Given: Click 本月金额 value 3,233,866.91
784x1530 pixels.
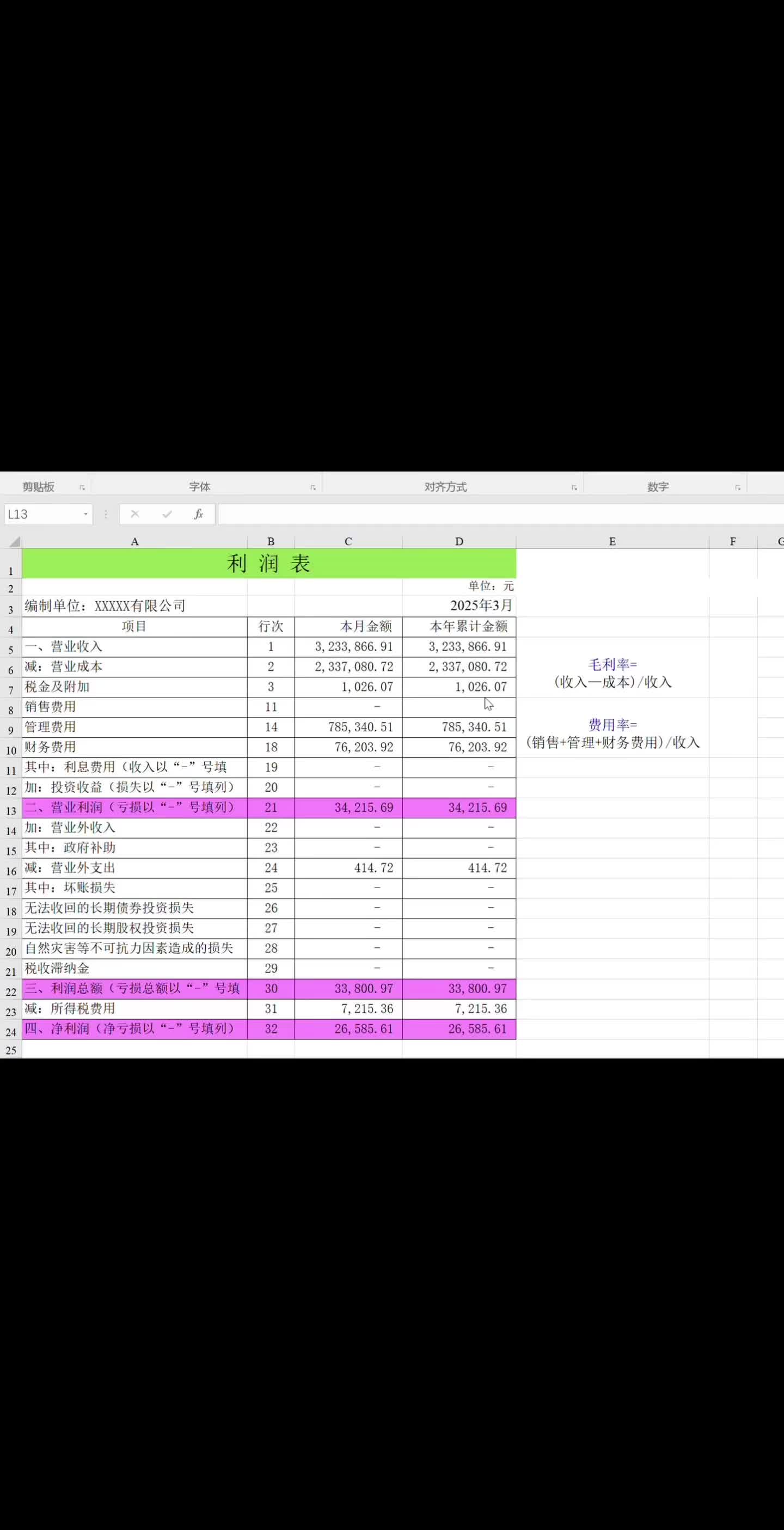Looking at the screenshot, I should 348,647.
